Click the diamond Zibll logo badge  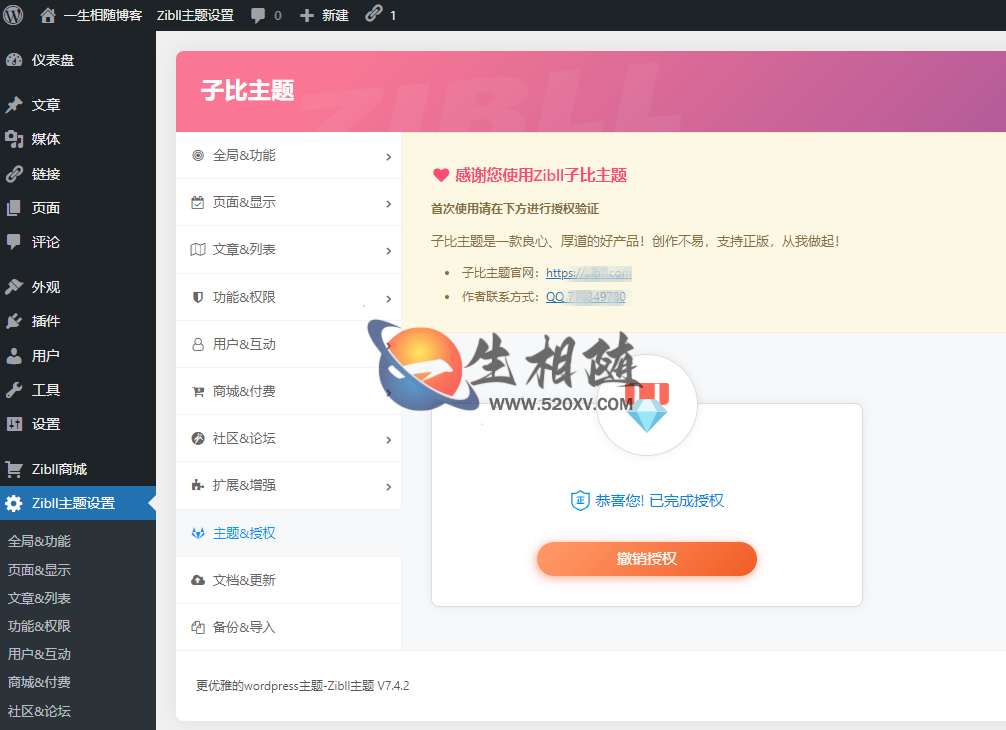[x=646, y=407]
